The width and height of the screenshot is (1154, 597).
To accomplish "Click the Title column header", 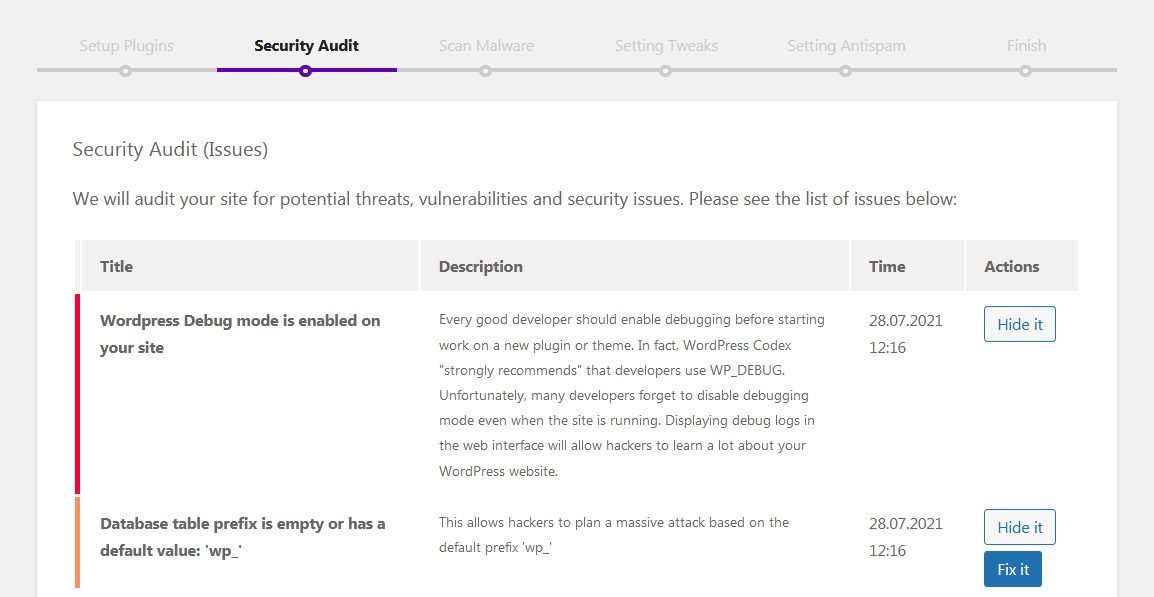I will pyautogui.click(x=117, y=267).
